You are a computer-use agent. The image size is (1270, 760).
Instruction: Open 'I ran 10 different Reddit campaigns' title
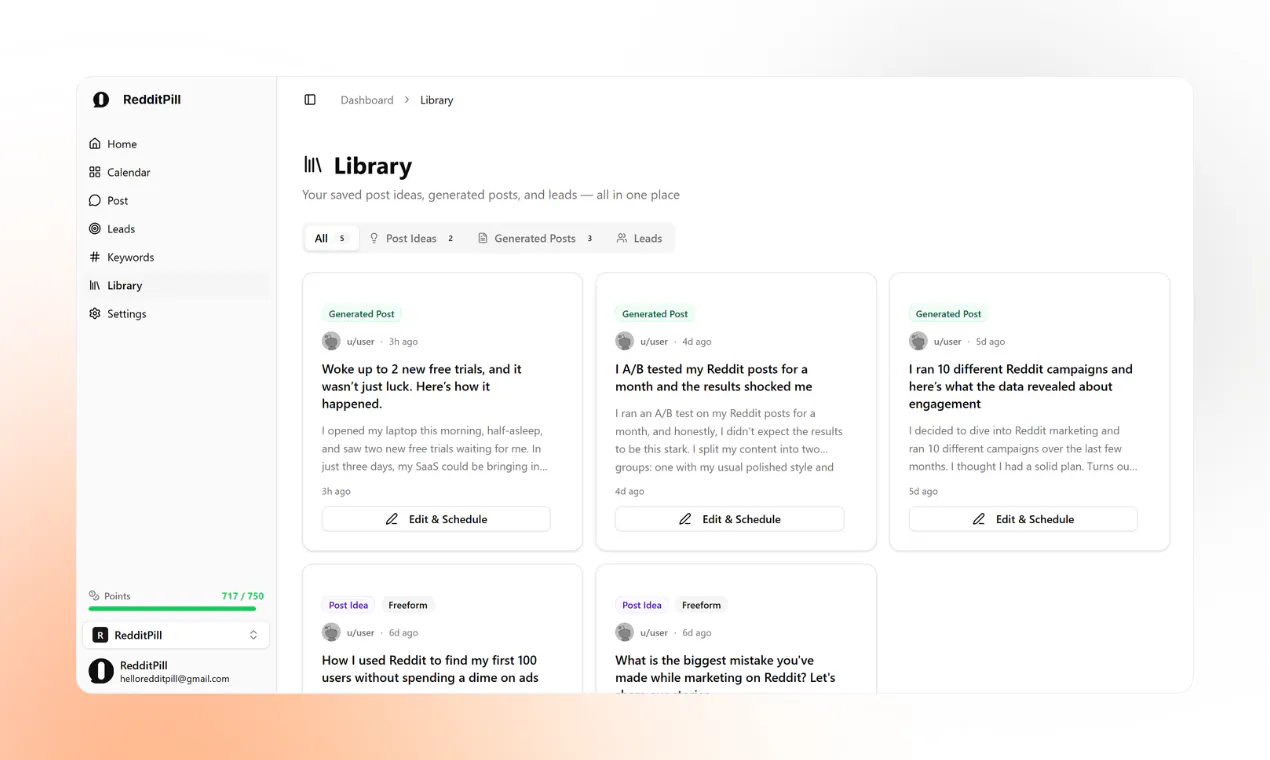(x=1021, y=386)
